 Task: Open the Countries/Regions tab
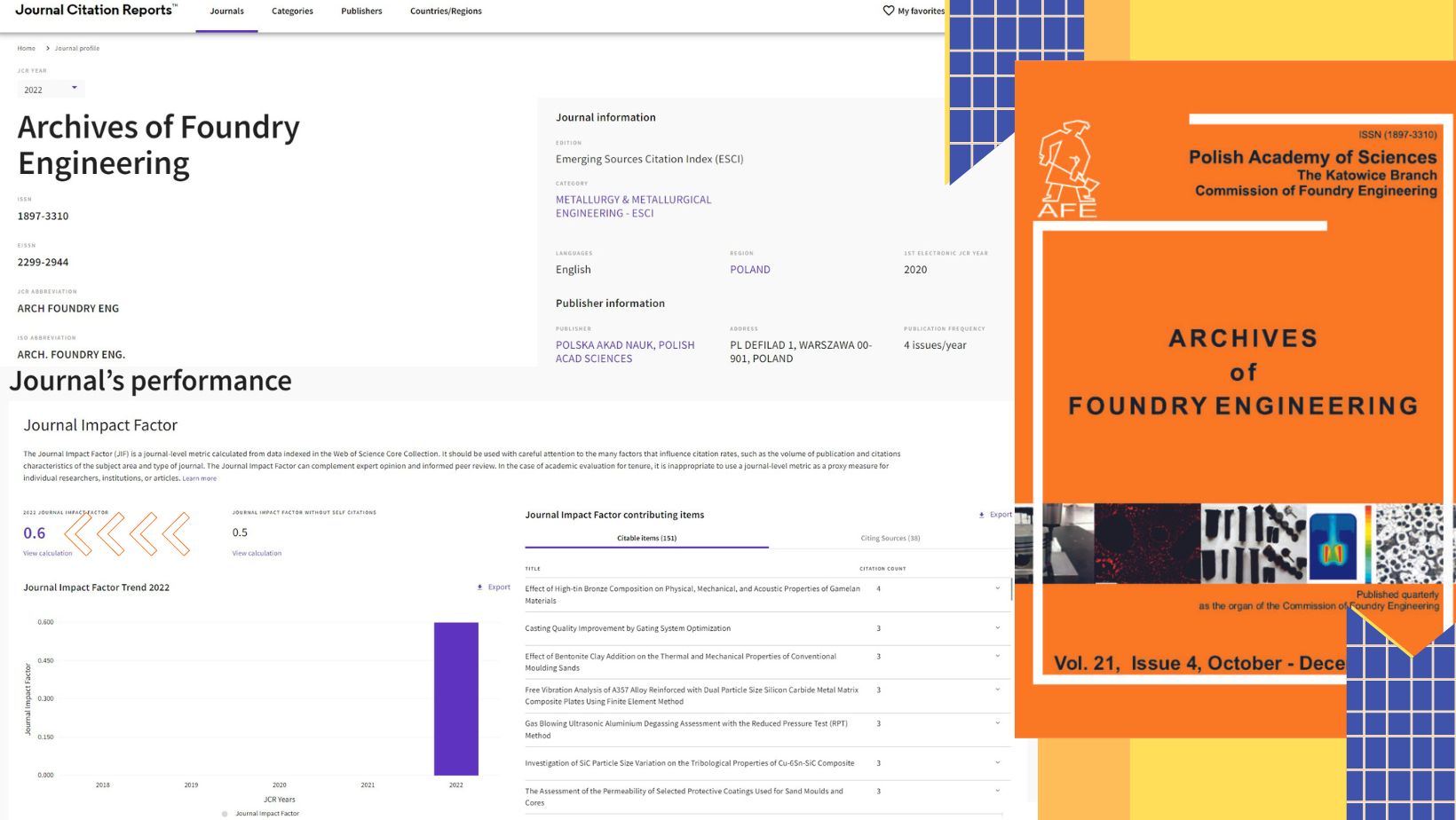(446, 12)
